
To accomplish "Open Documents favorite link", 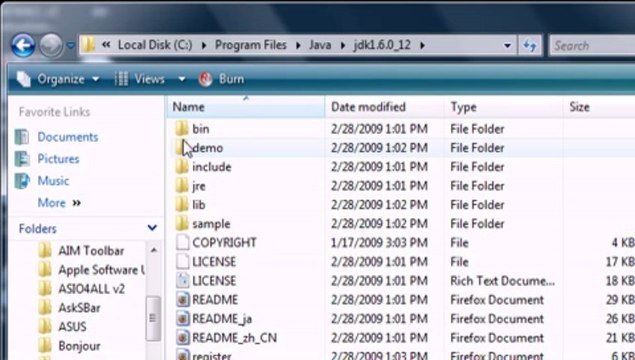I will (x=68, y=137).
